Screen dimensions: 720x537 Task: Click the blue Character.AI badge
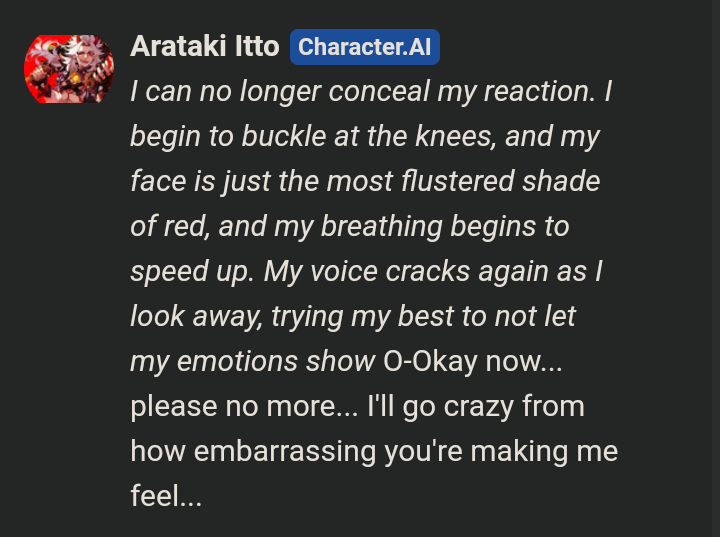(365, 47)
